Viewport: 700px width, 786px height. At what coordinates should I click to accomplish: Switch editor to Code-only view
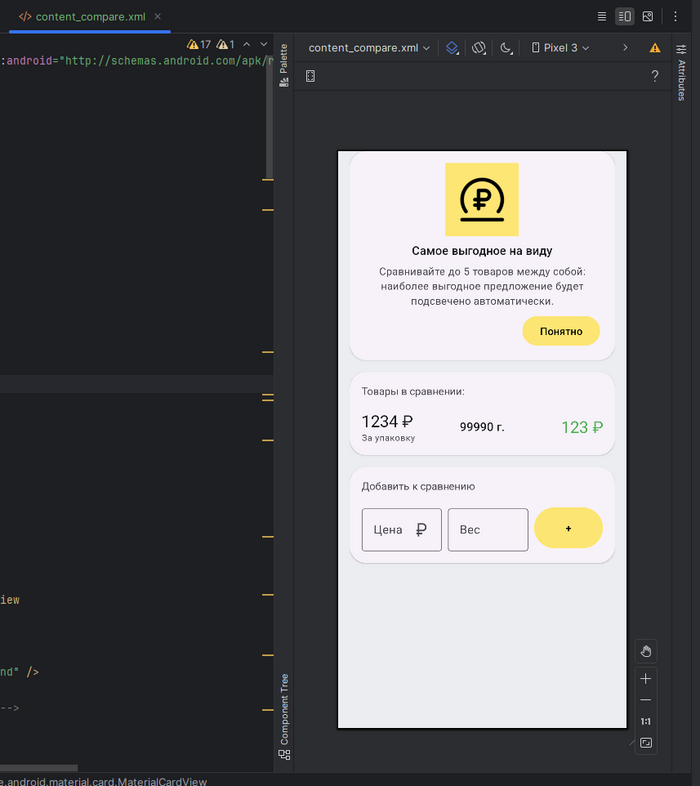(601, 17)
